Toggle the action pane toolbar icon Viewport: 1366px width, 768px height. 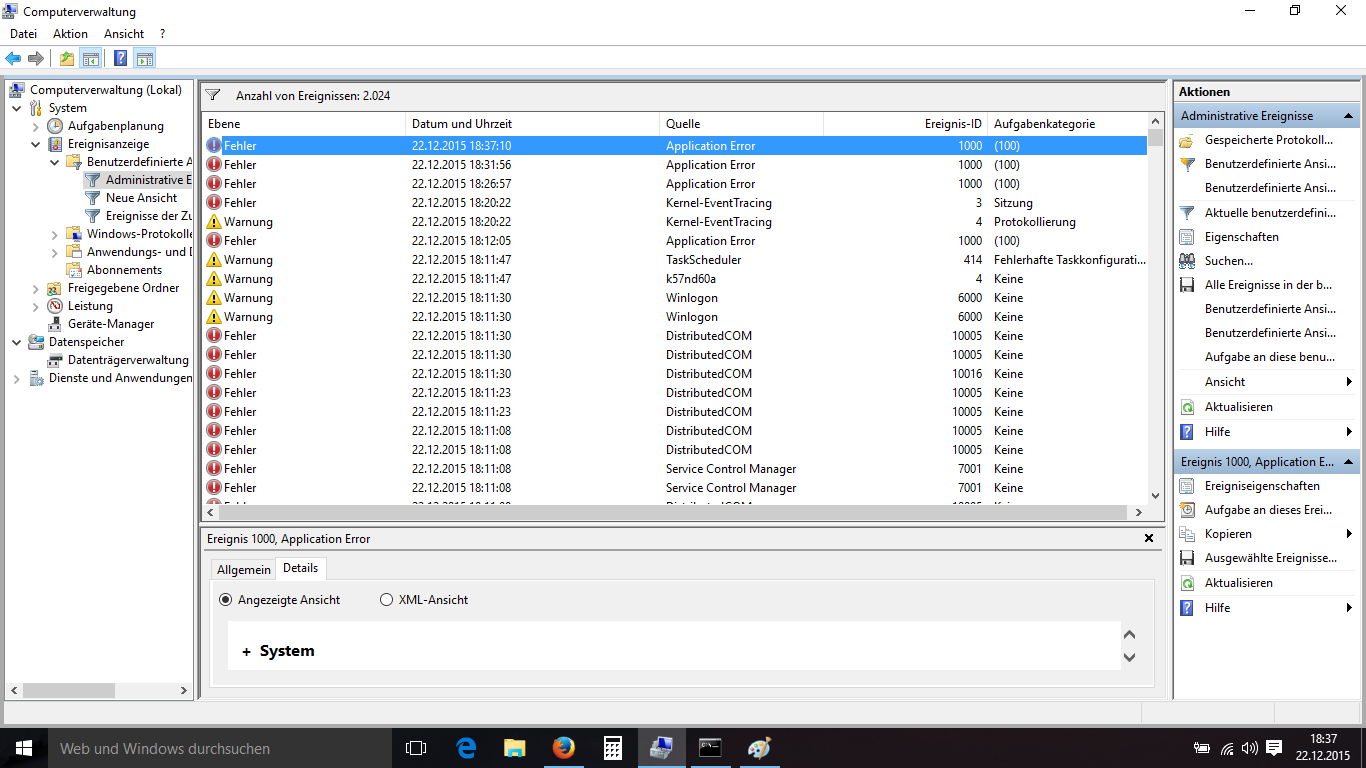point(145,58)
